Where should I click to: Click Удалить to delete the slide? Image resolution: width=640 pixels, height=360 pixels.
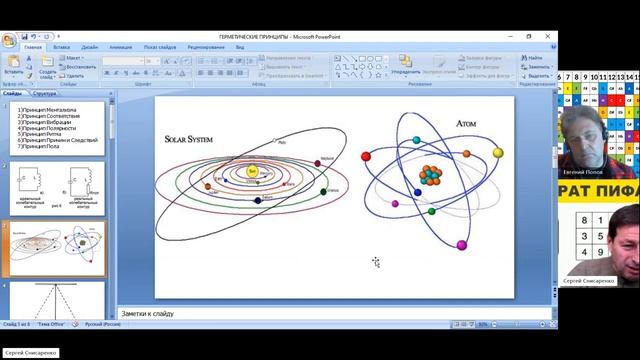[72, 76]
